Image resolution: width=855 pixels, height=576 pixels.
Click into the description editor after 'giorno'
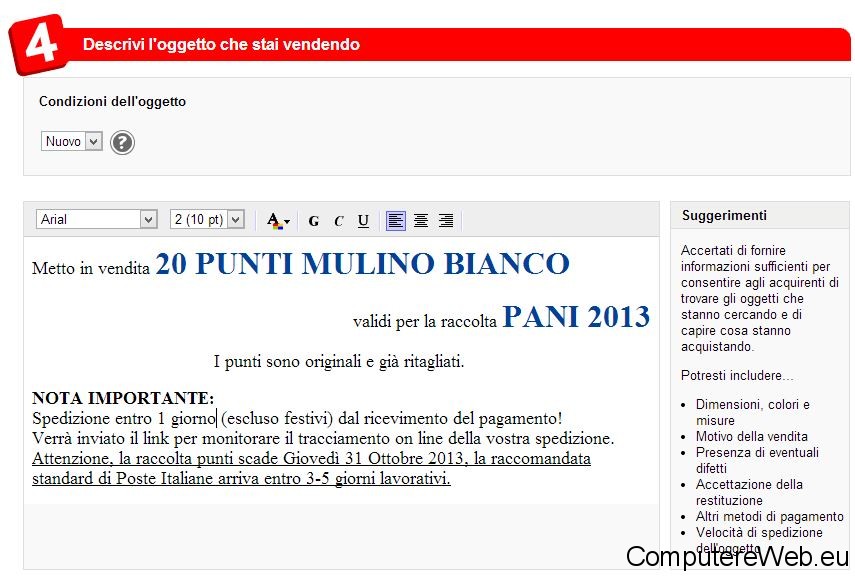[218, 419]
